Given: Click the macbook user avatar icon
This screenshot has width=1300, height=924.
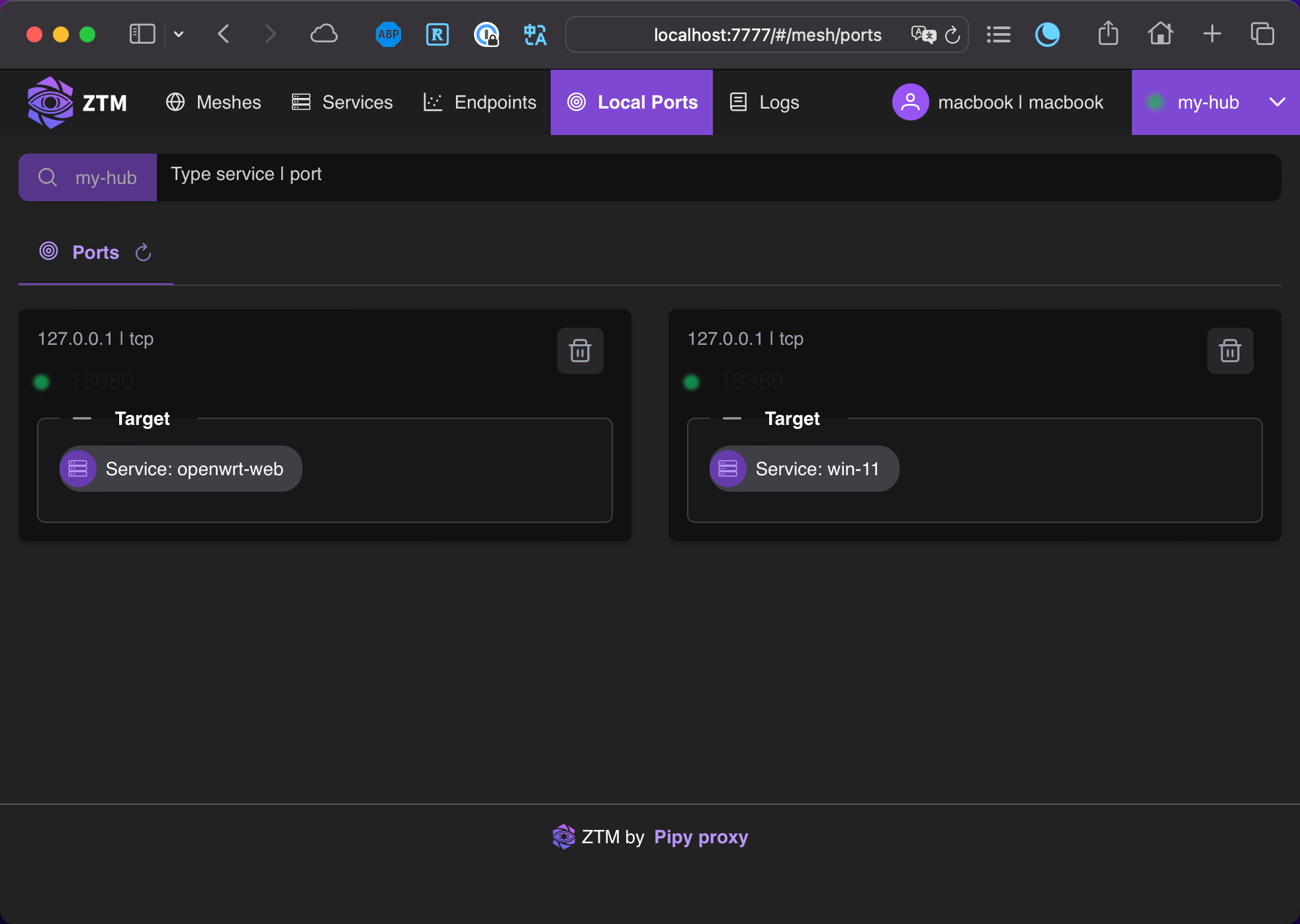Looking at the screenshot, I should point(910,103).
